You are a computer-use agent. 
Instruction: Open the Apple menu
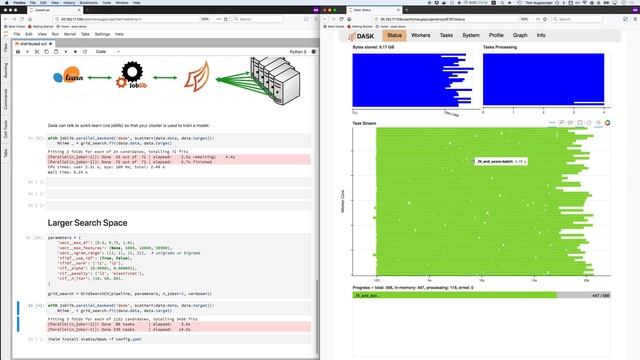6,2
